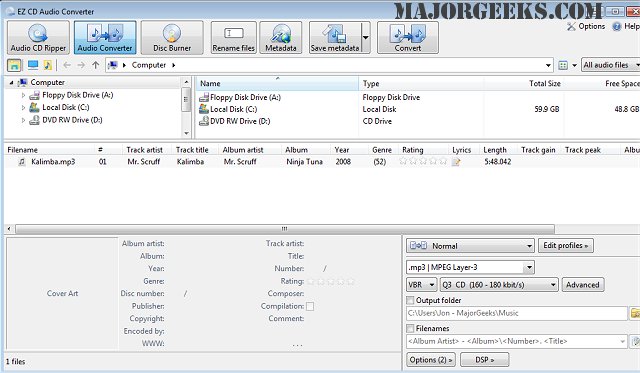This screenshot has height=373, width=640.
Task: Click the Convert toolbar button
Action: click(x=408, y=38)
